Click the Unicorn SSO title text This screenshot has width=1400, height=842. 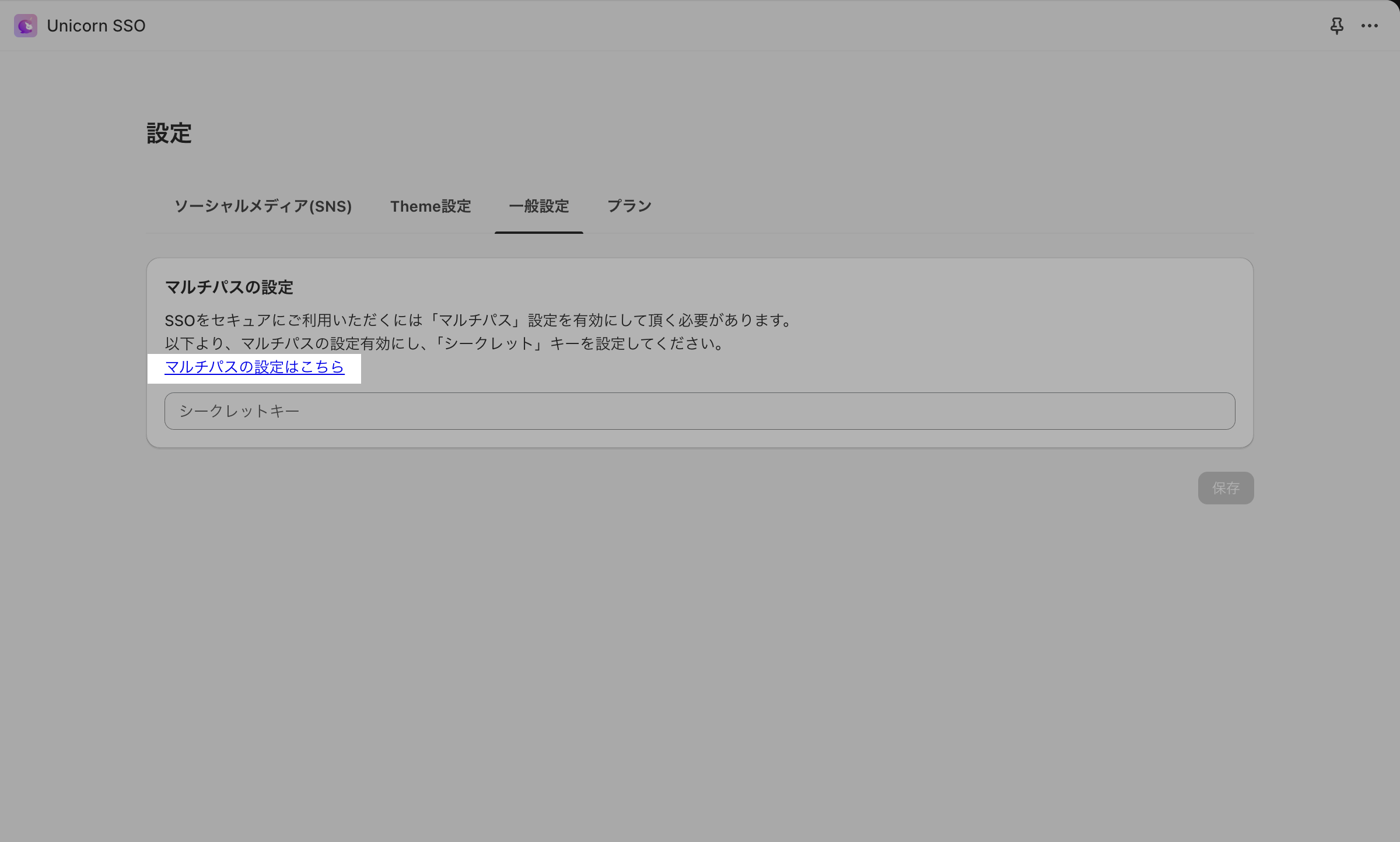(96, 26)
